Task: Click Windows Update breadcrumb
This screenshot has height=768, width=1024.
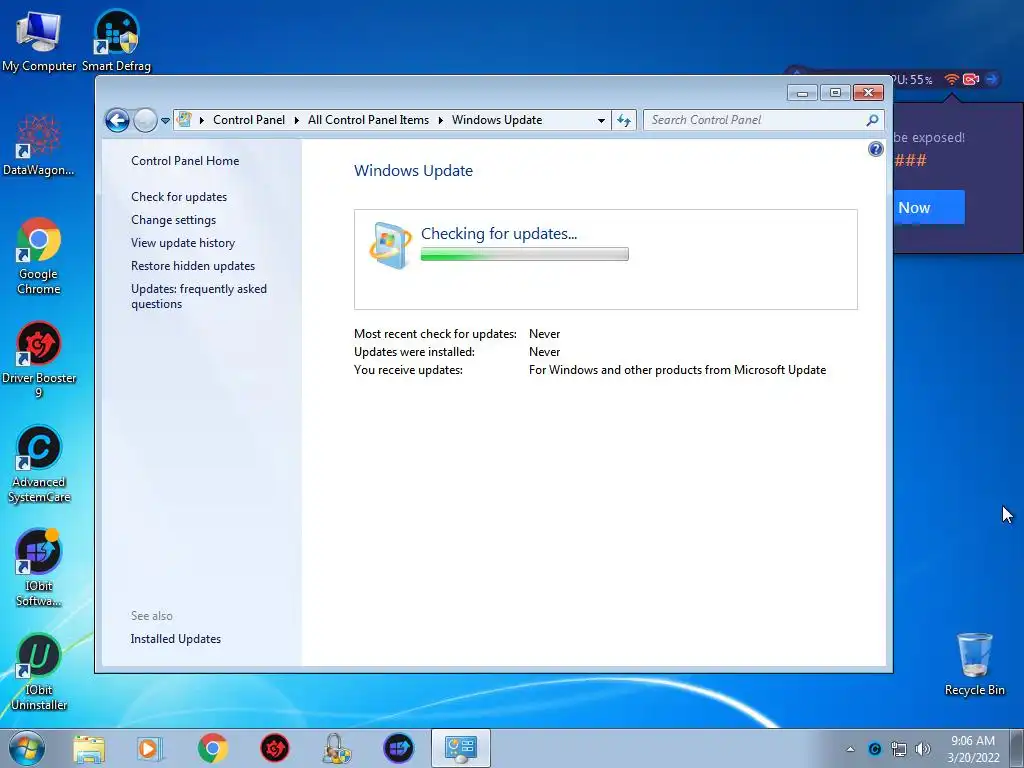Action: [497, 120]
